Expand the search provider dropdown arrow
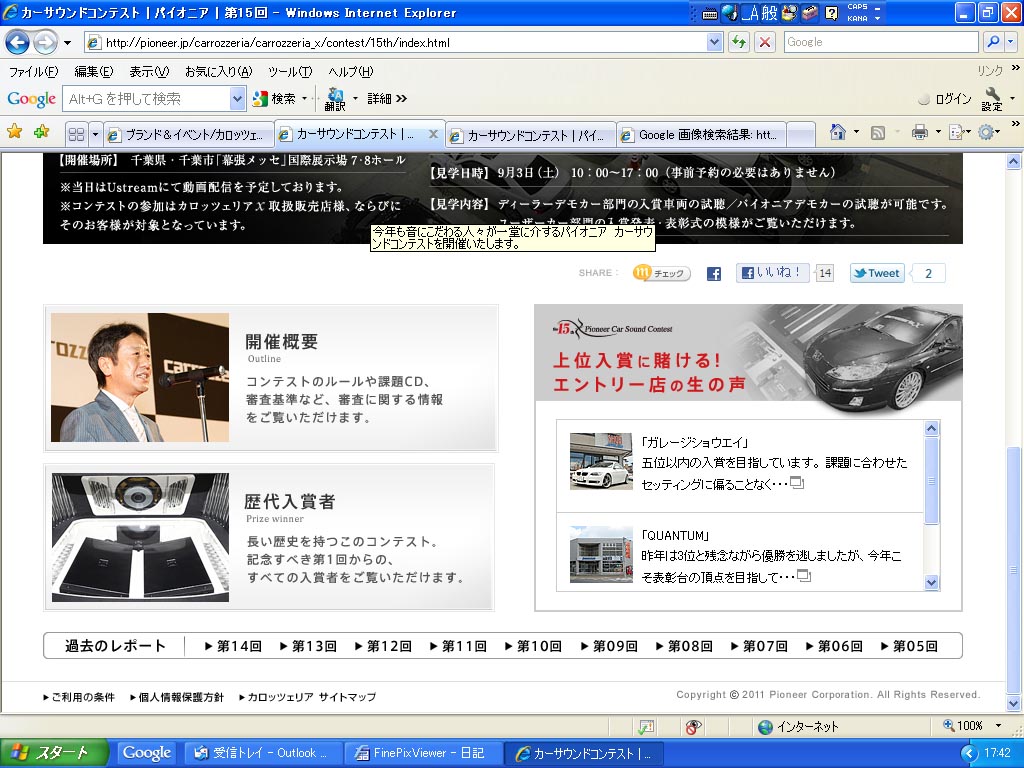The image size is (1024, 768). [1011, 42]
